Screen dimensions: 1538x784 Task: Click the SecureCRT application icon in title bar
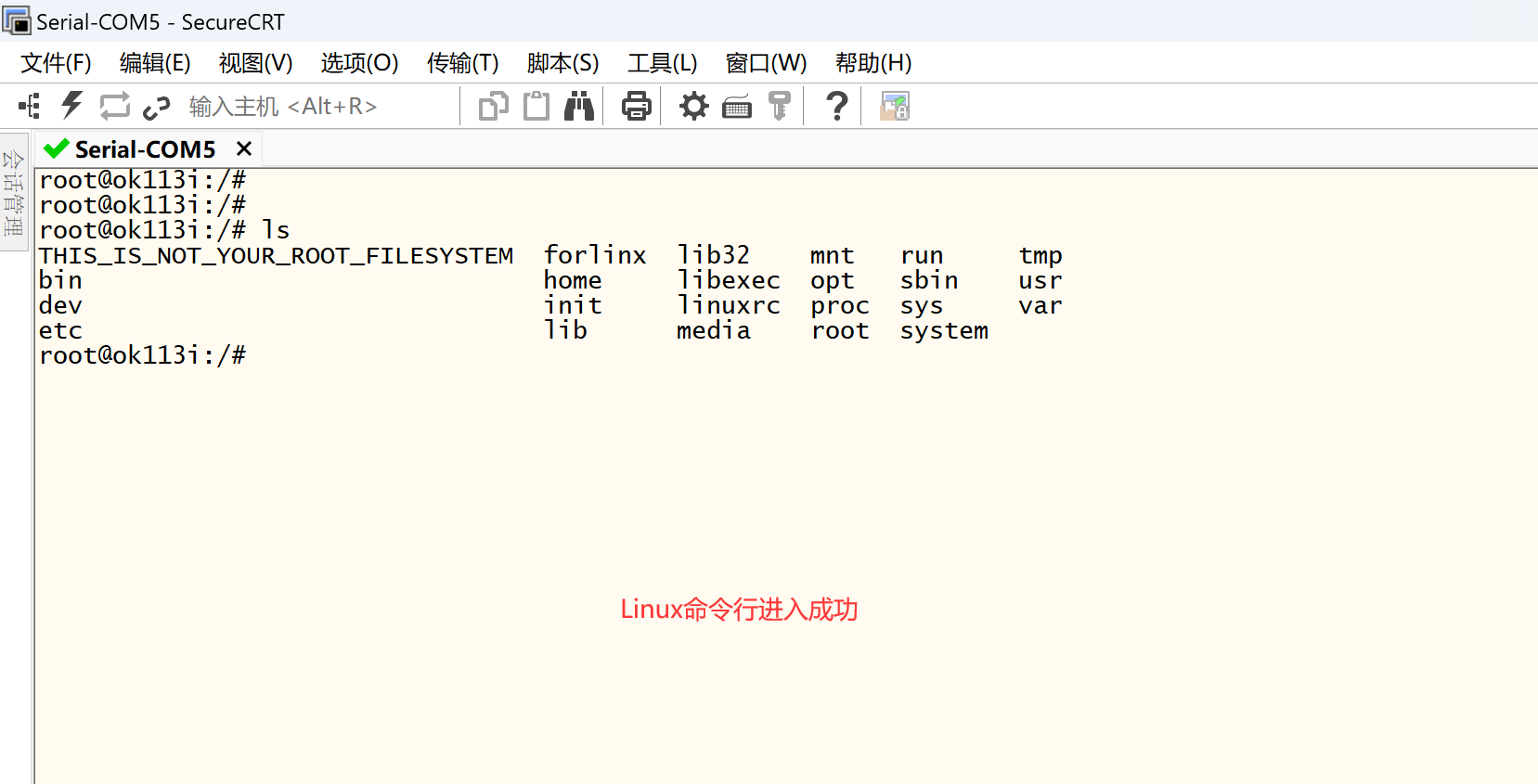pyautogui.click(x=17, y=20)
